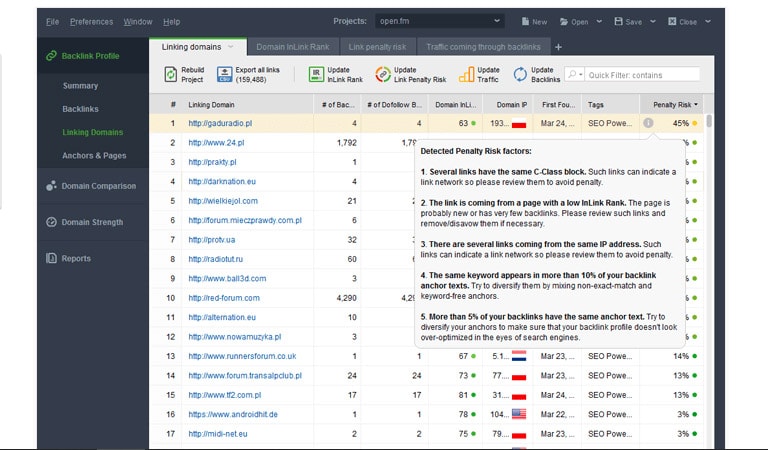Click inside the Quick Filter input field
Image resolution: width=768 pixels, height=450 pixels.
(x=642, y=75)
